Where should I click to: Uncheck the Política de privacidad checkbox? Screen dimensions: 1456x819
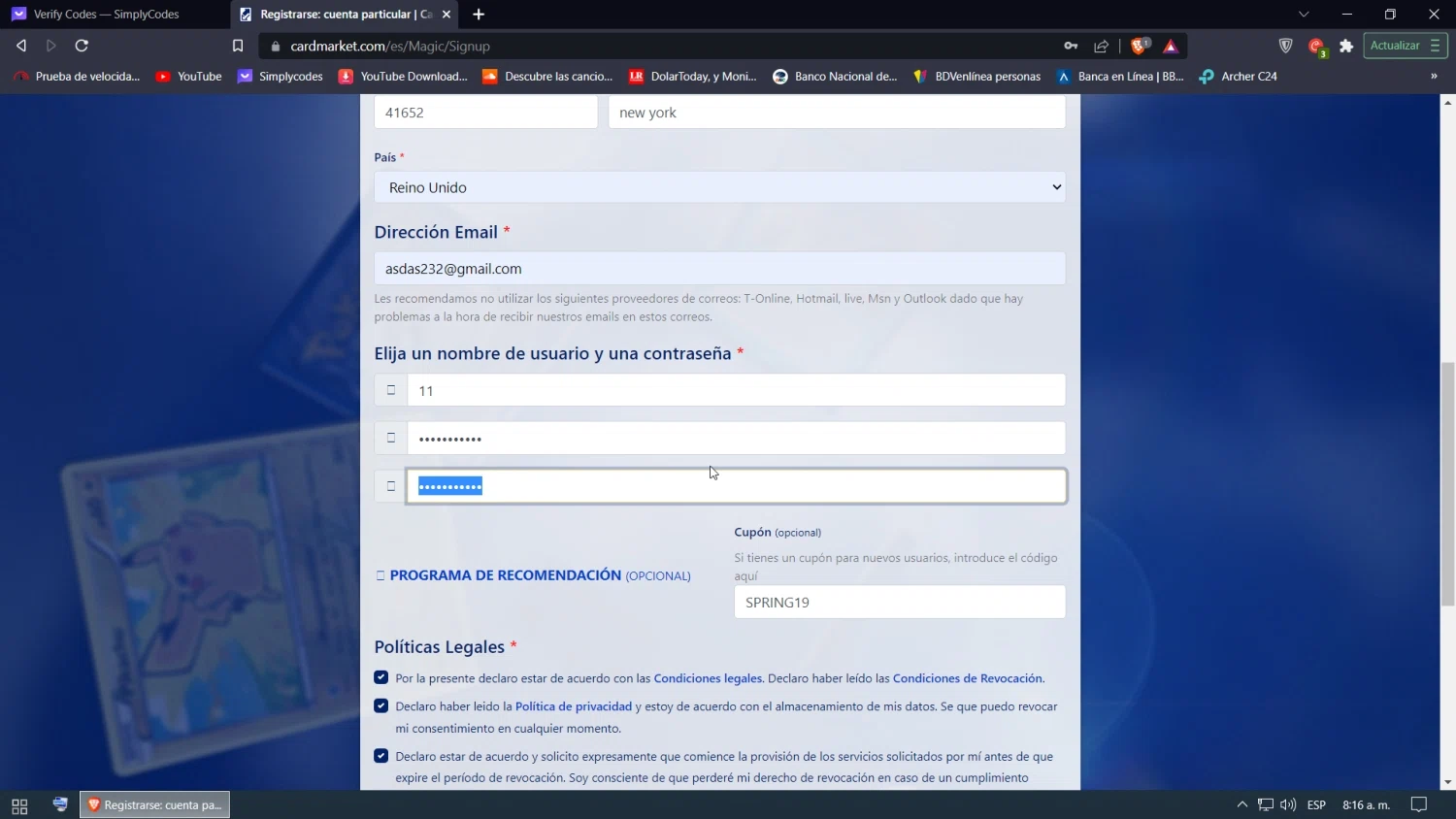[381, 705]
